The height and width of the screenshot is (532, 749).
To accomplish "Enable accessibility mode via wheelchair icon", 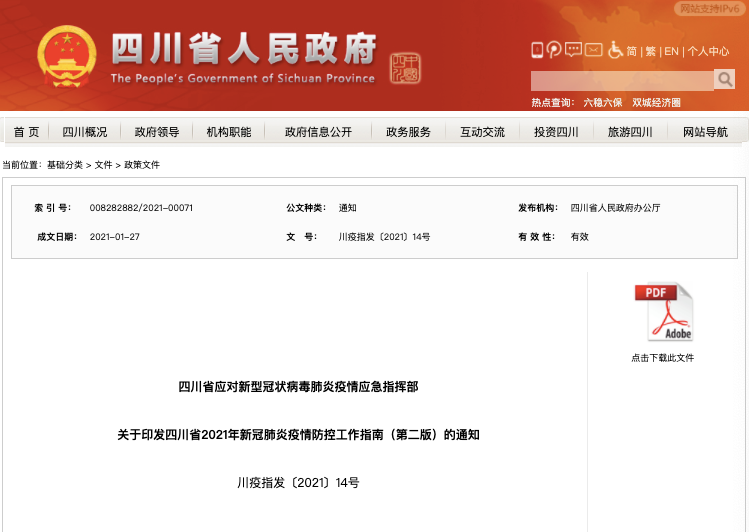I will tap(615, 50).
